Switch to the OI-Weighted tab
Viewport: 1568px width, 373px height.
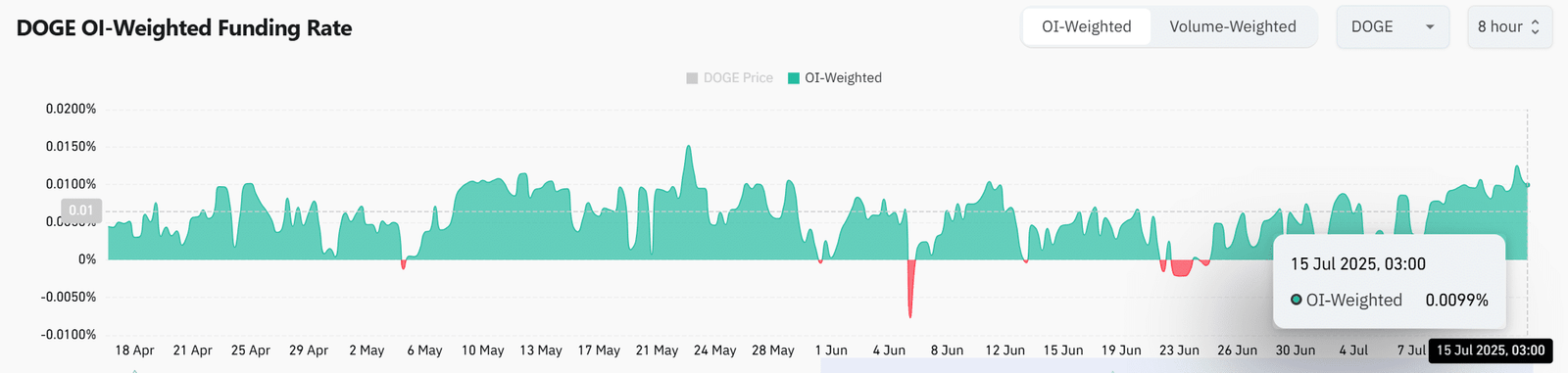coord(1086,26)
